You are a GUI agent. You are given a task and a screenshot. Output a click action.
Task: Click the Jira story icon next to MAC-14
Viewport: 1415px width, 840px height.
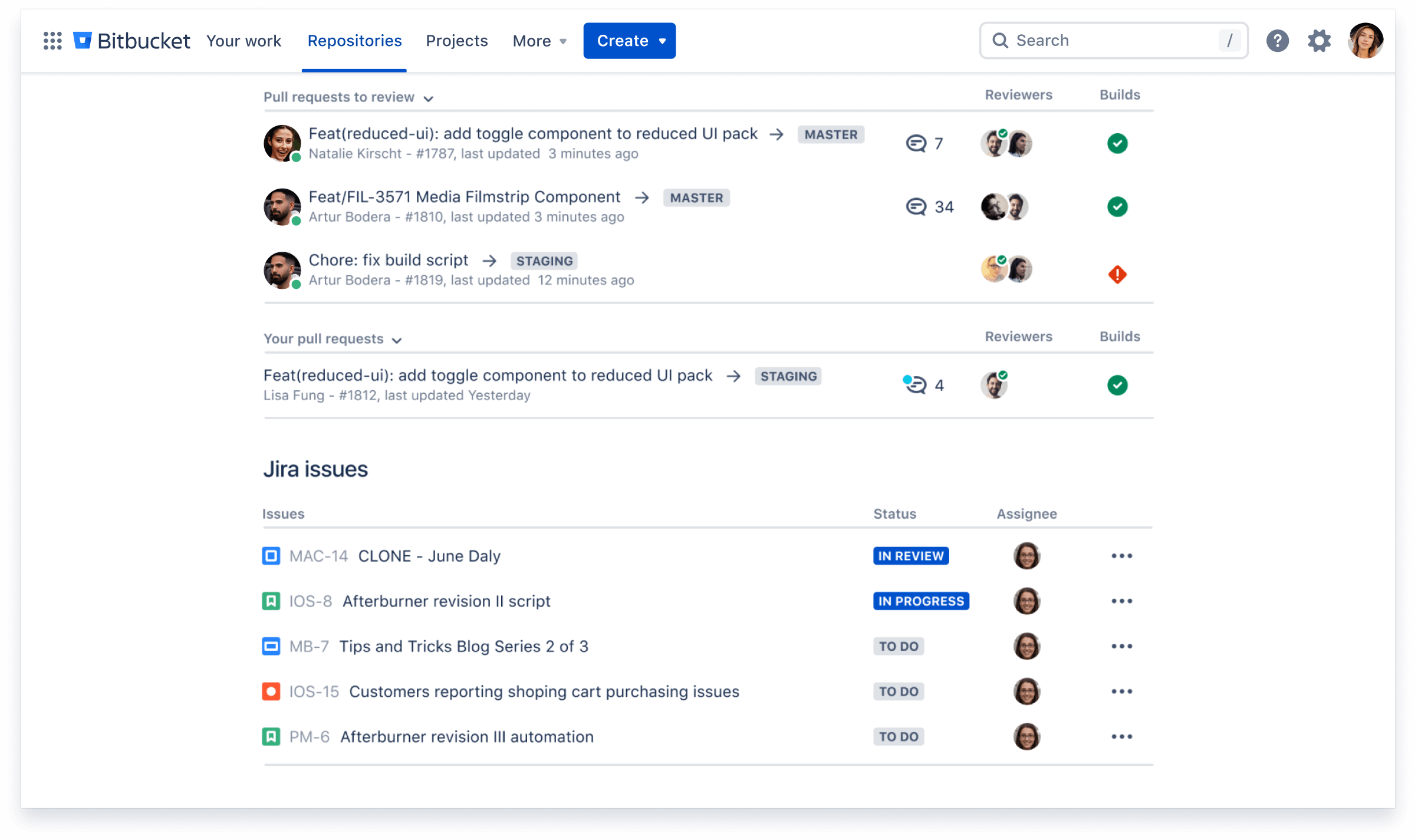pyautogui.click(x=271, y=556)
